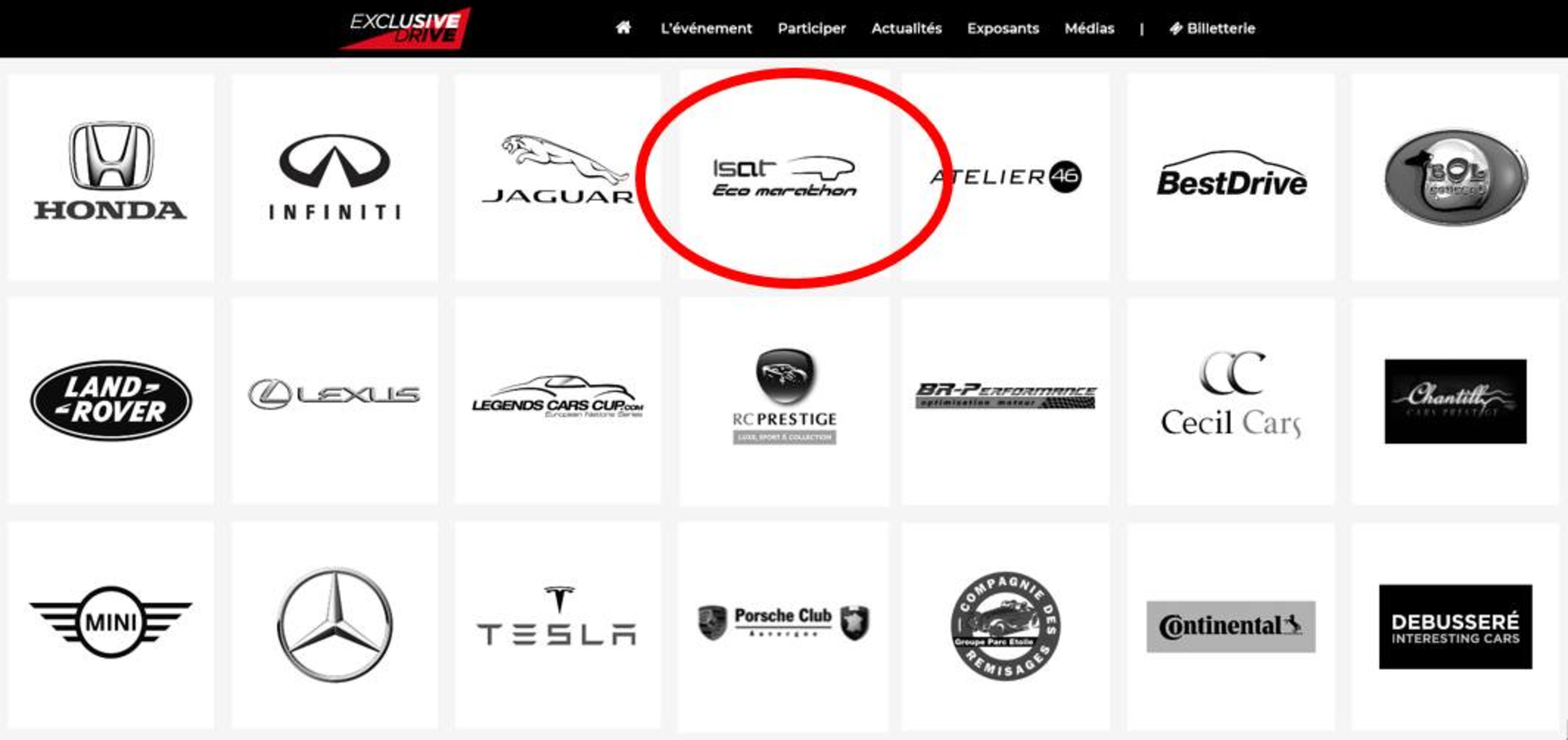Click the Isat Eco marathon logo
Viewport: 1568px width, 740px height.
(x=784, y=176)
